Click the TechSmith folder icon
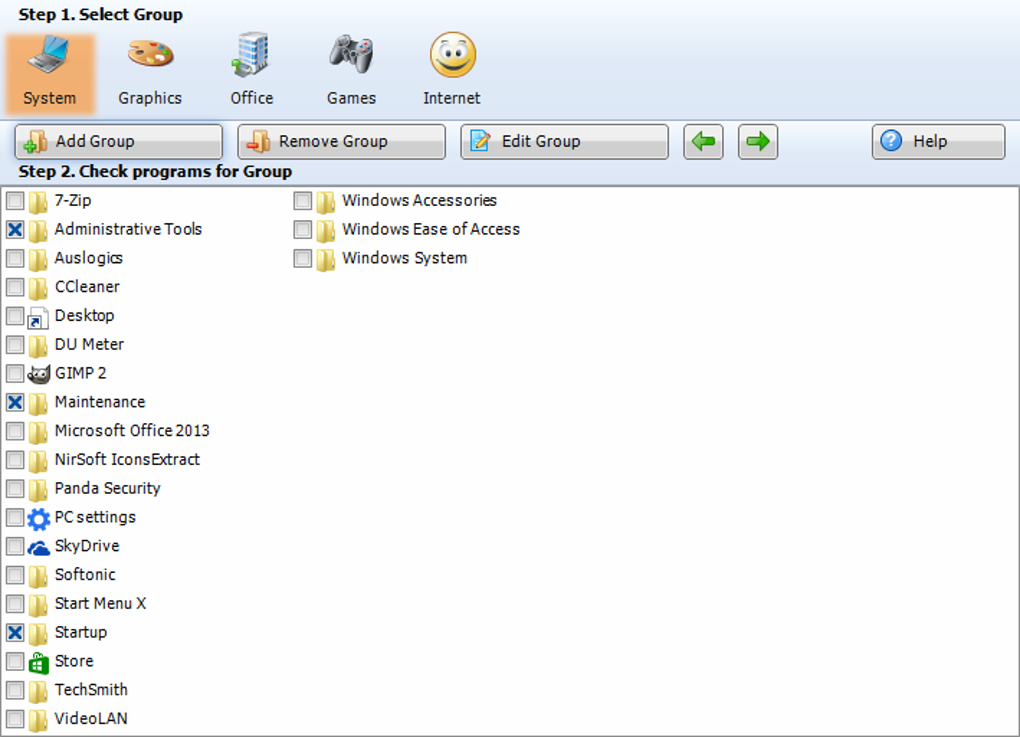This screenshot has height=737, width=1020. point(38,691)
